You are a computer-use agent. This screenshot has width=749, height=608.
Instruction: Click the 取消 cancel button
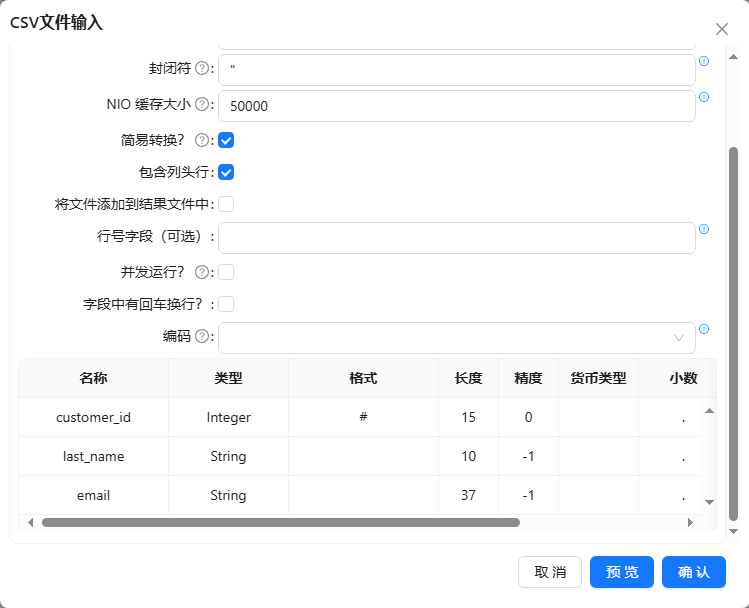tap(550, 572)
